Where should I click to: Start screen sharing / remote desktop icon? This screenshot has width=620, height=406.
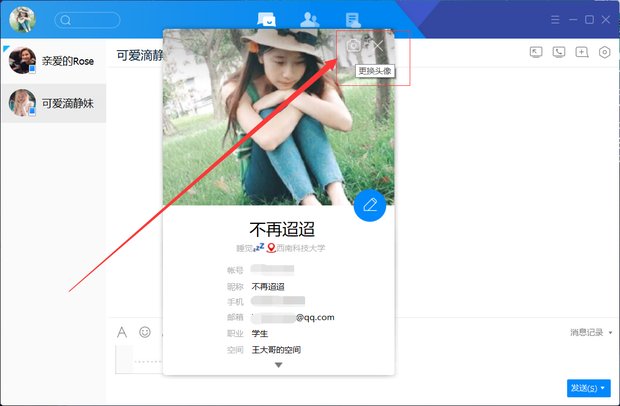(536, 52)
